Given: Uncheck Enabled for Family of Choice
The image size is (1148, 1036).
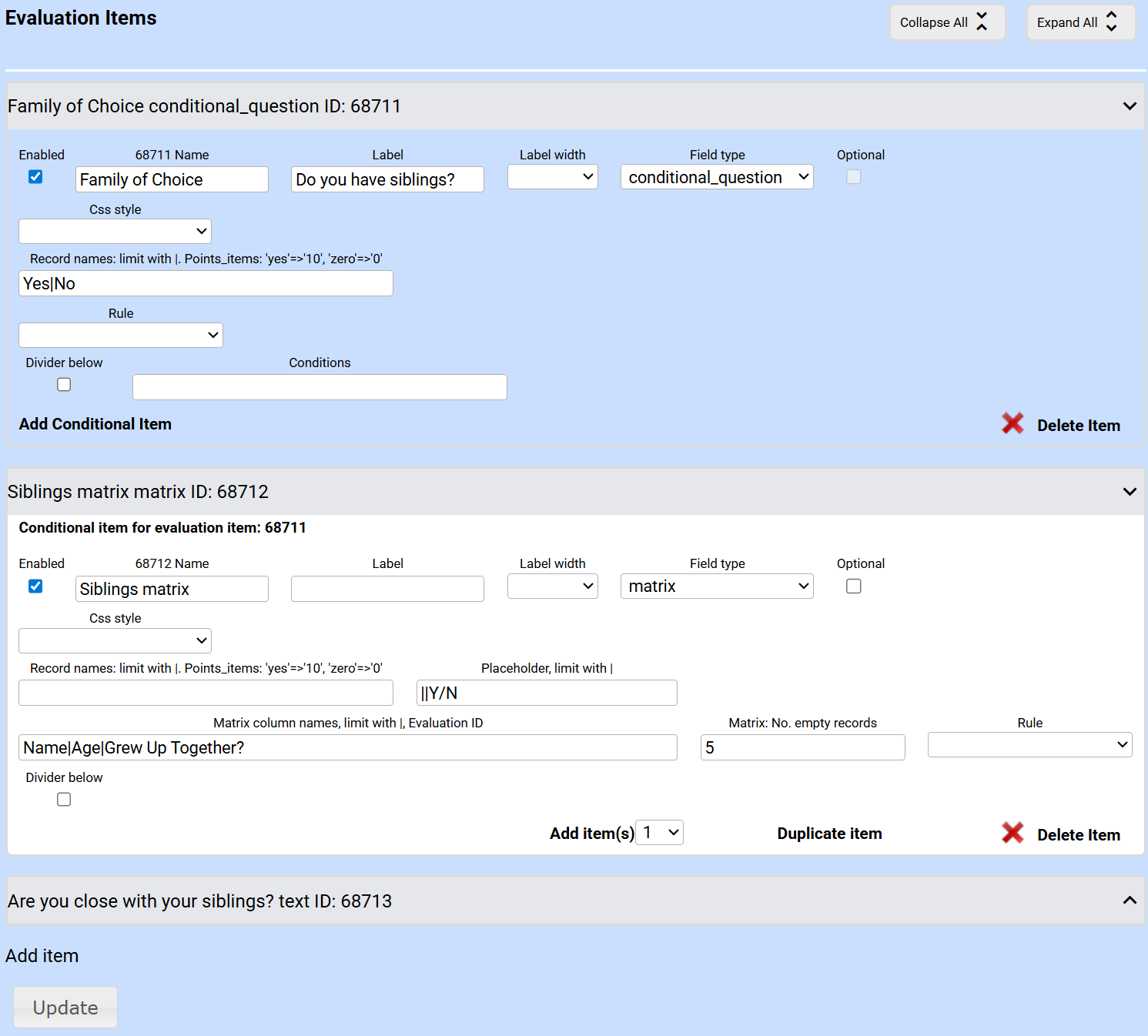Looking at the screenshot, I should [35, 177].
